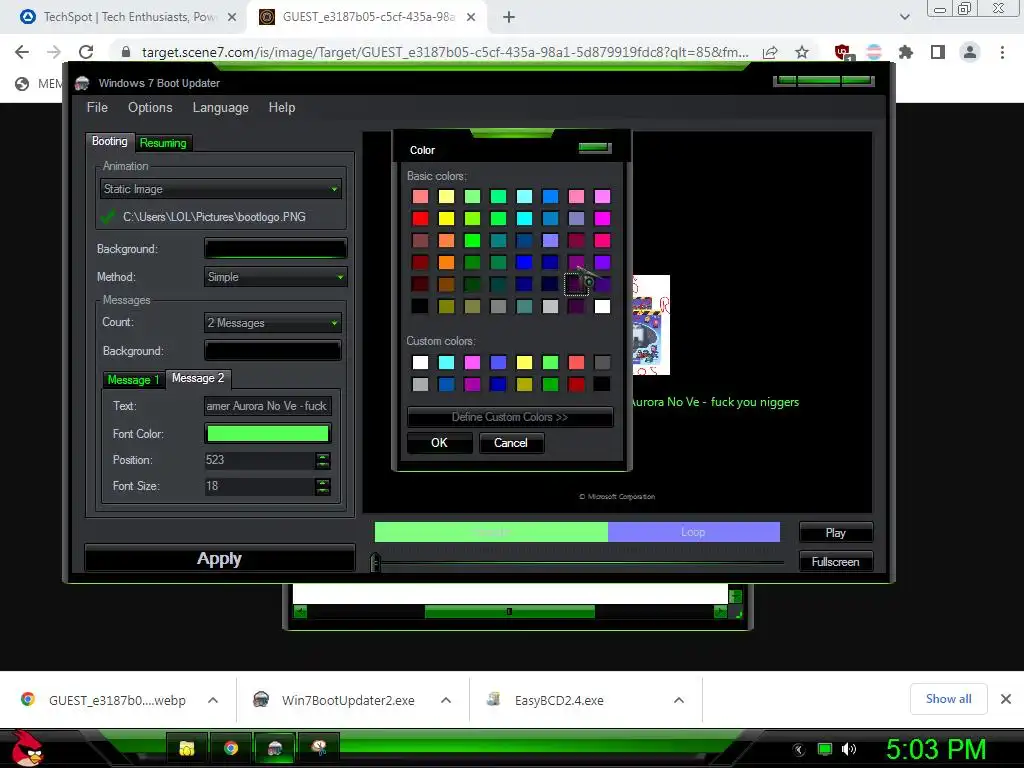Viewport: 1024px width, 768px height.
Task: Expand options for the GUEST webp download
Action: [x=213, y=700]
